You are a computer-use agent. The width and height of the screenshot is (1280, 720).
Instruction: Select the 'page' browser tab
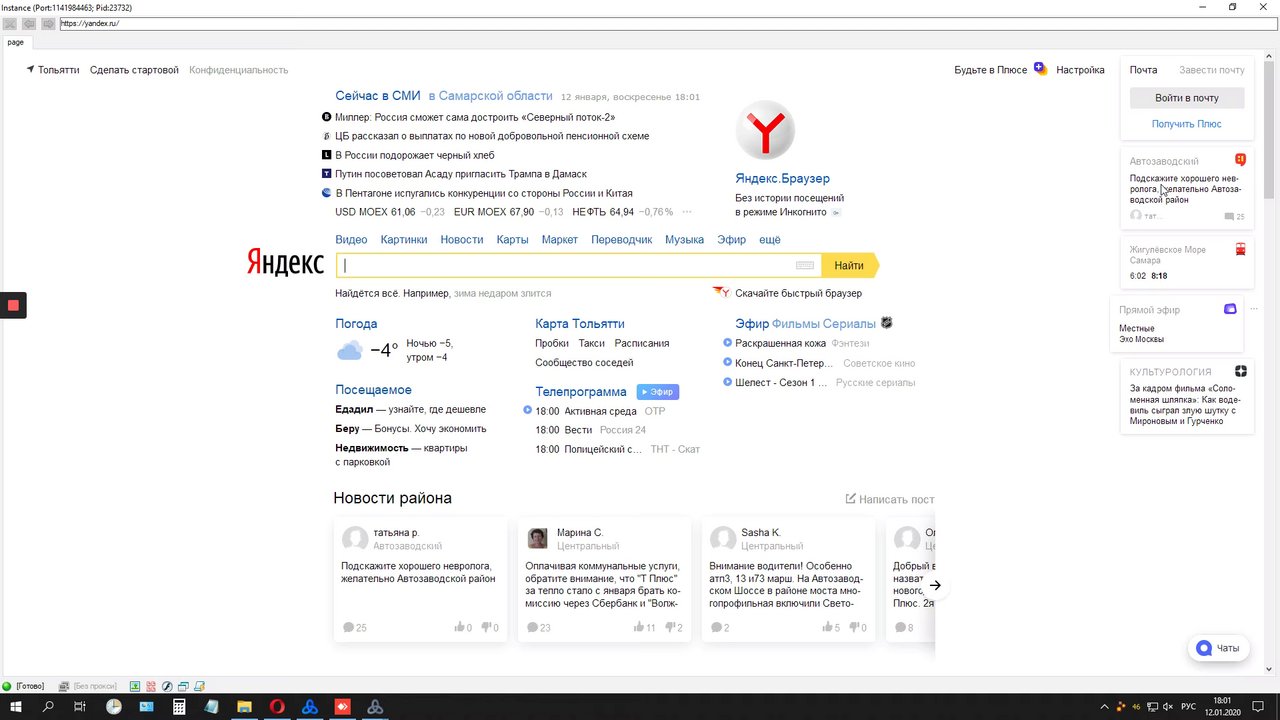pyautogui.click(x=16, y=43)
